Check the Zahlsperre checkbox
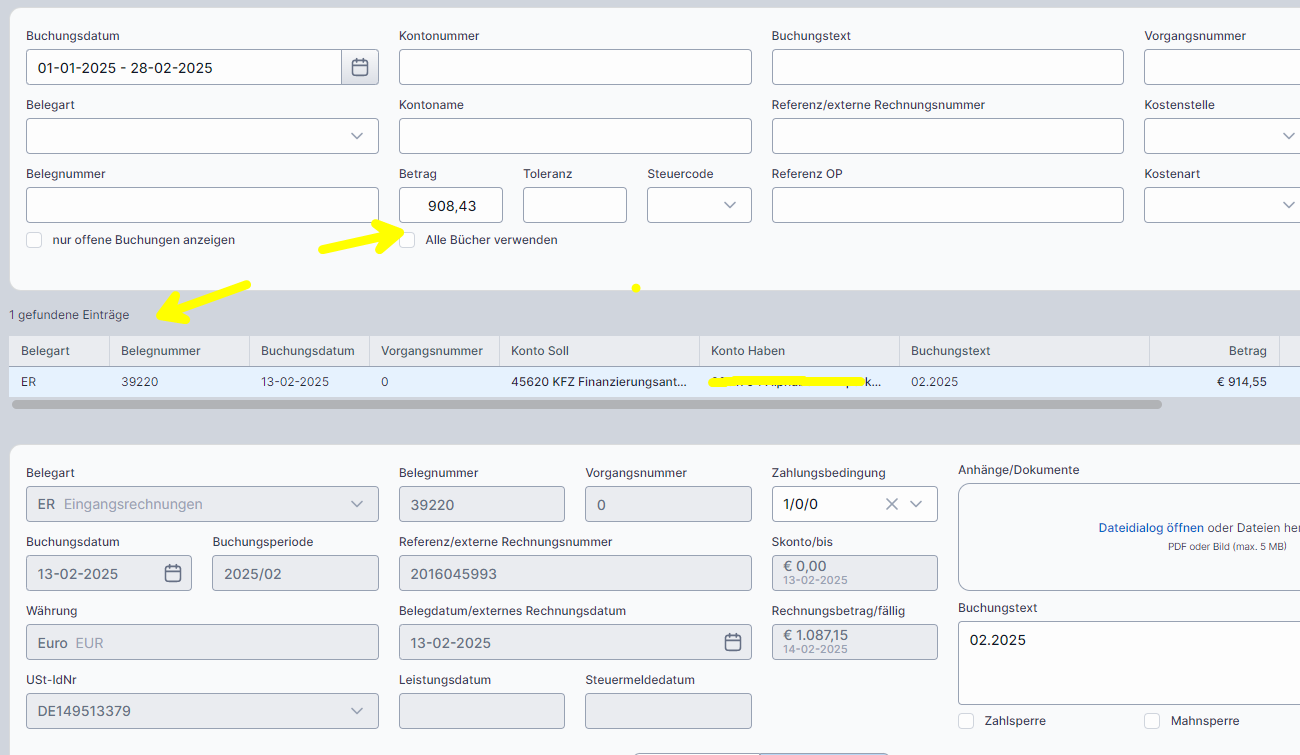The width and height of the screenshot is (1300, 755). pyautogui.click(x=966, y=721)
